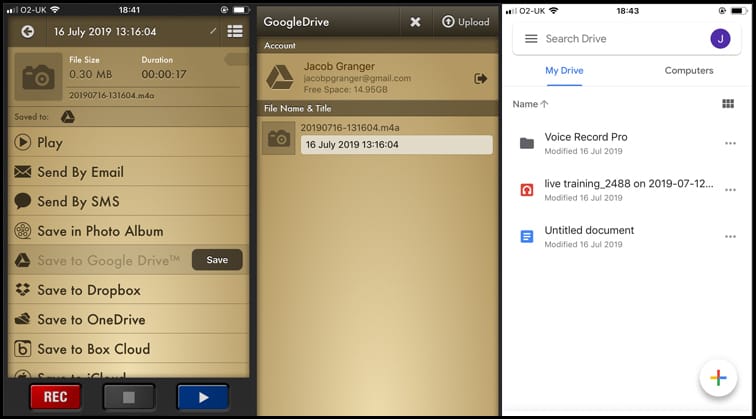Tap the Photo Album reel icon

coord(23,230)
